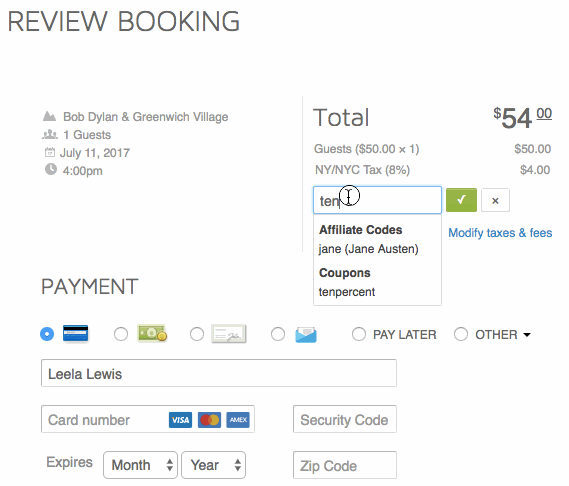This screenshot has height=486, width=569.
Task: Click the credit card payment icon
Action: coord(75,334)
